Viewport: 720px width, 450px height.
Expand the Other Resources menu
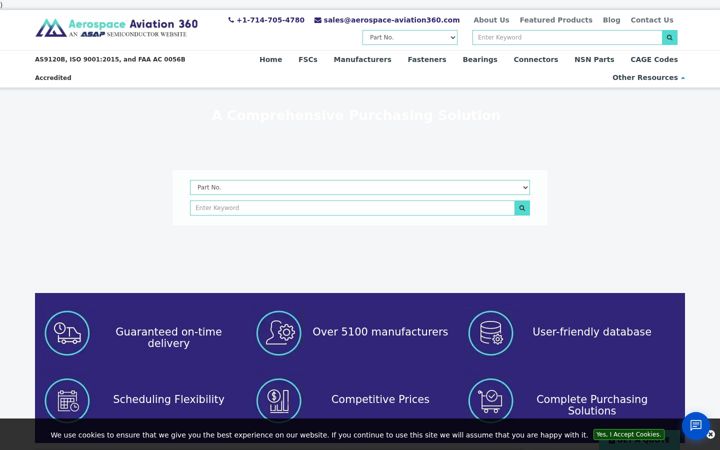648,78
